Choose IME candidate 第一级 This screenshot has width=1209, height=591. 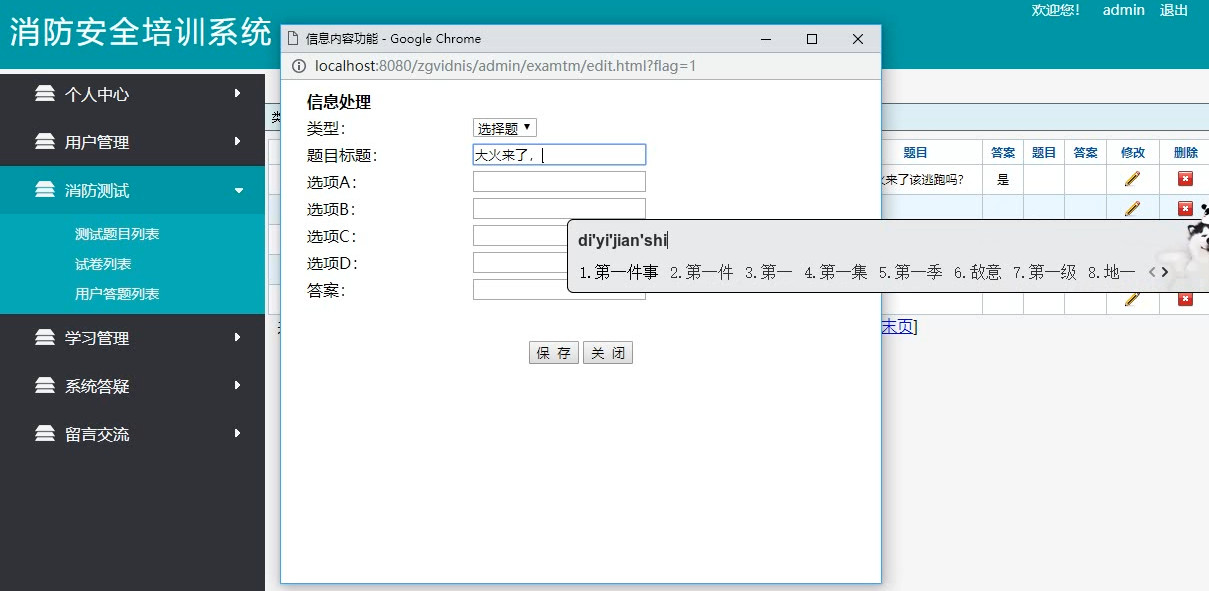pyautogui.click(x=1044, y=272)
